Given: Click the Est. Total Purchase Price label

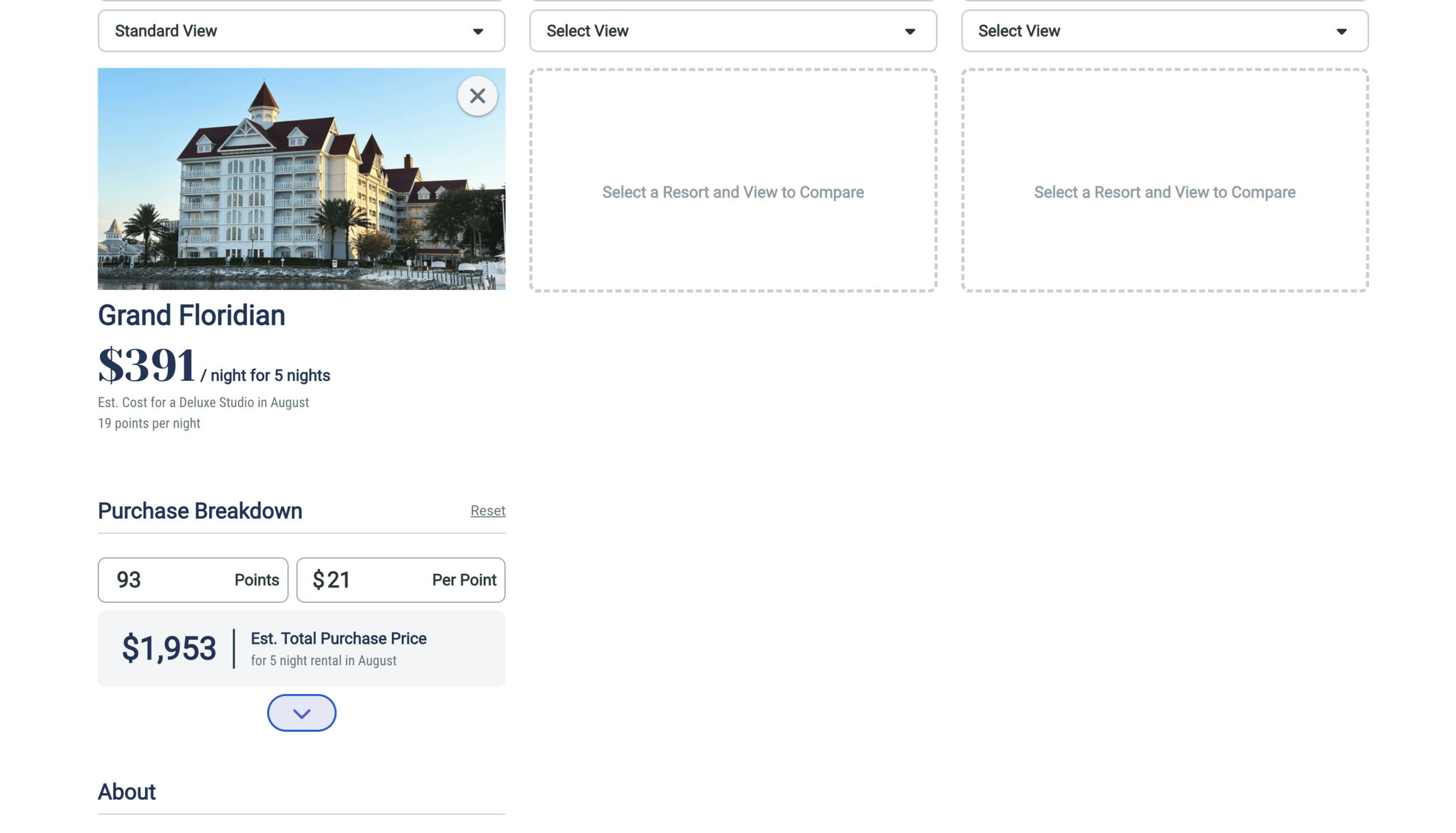Looking at the screenshot, I should click(338, 638).
